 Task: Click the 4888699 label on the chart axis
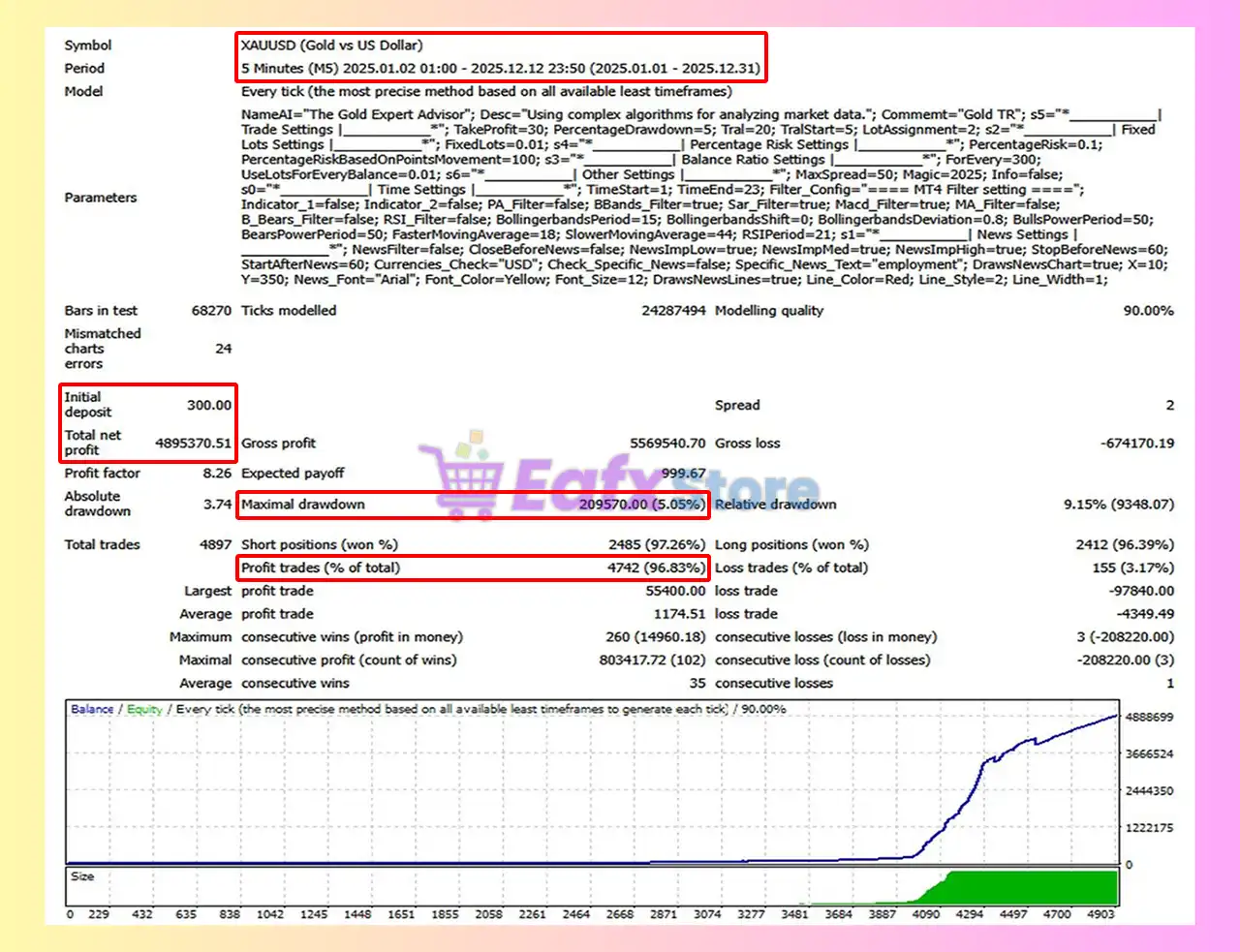coord(1149,718)
